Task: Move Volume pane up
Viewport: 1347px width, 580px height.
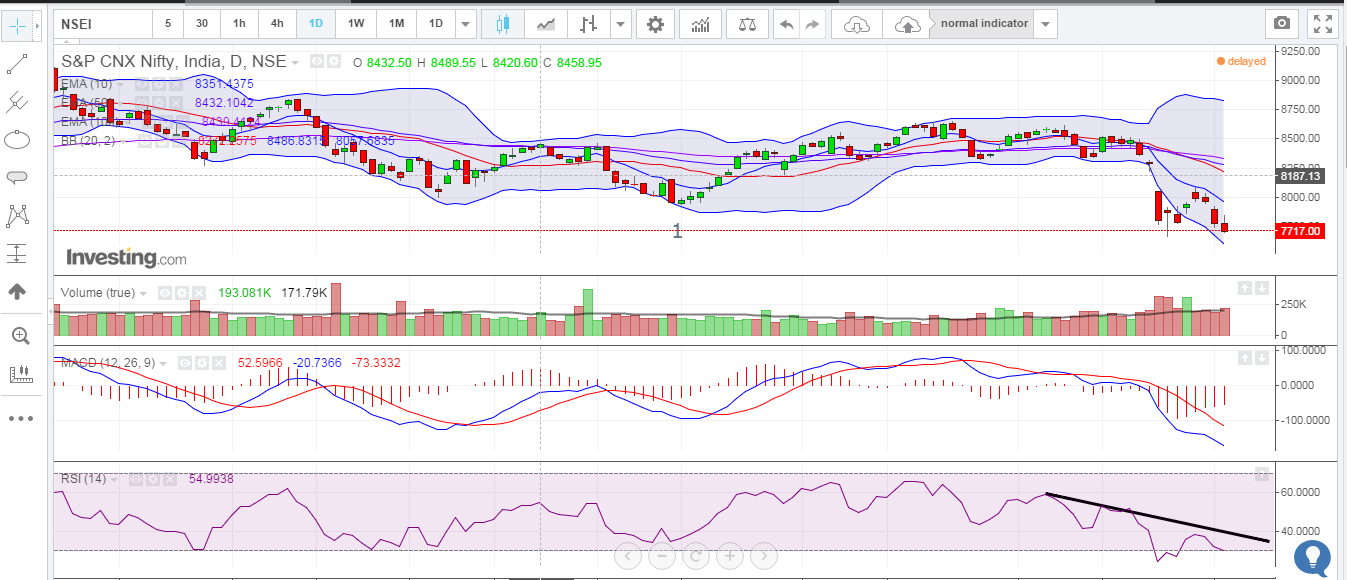Action: click(x=1244, y=288)
